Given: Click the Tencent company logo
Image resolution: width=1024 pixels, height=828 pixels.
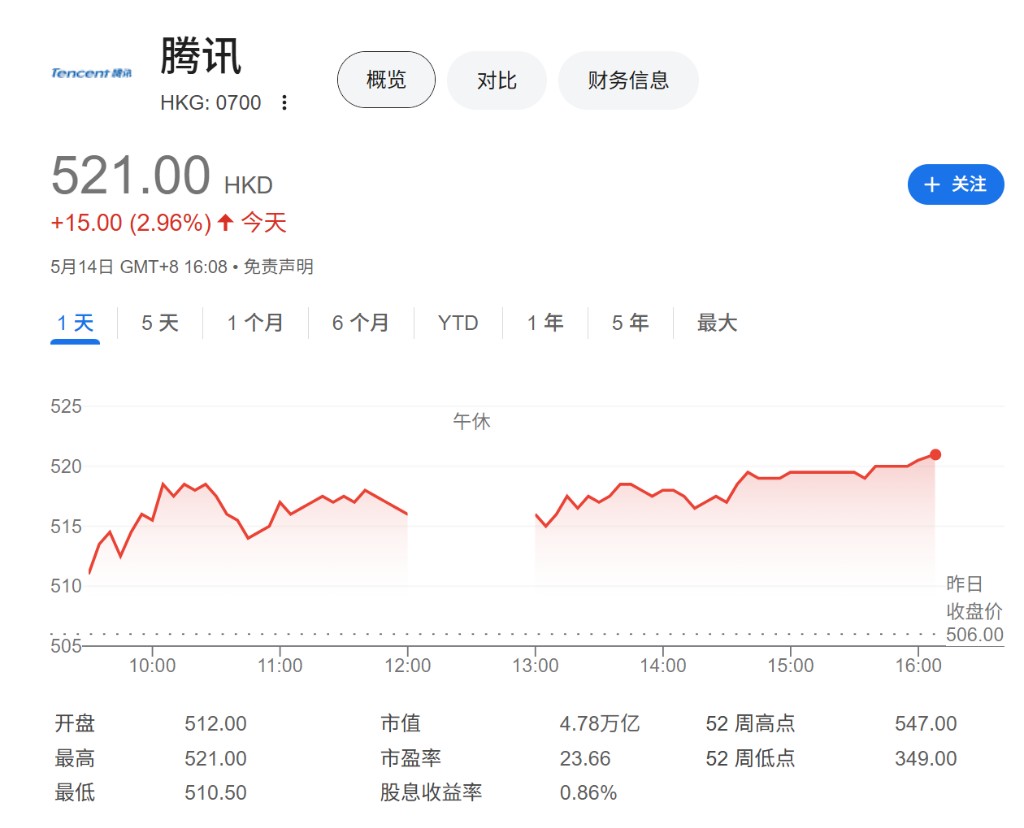Looking at the screenshot, I should [91, 73].
